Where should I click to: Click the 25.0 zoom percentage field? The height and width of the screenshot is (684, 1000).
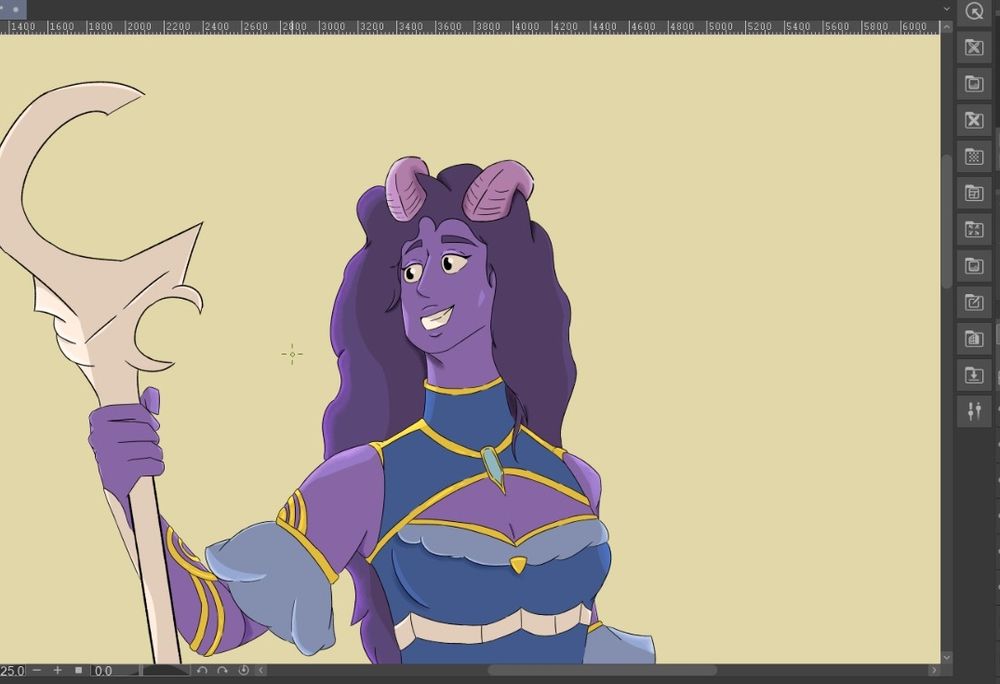point(13,671)
